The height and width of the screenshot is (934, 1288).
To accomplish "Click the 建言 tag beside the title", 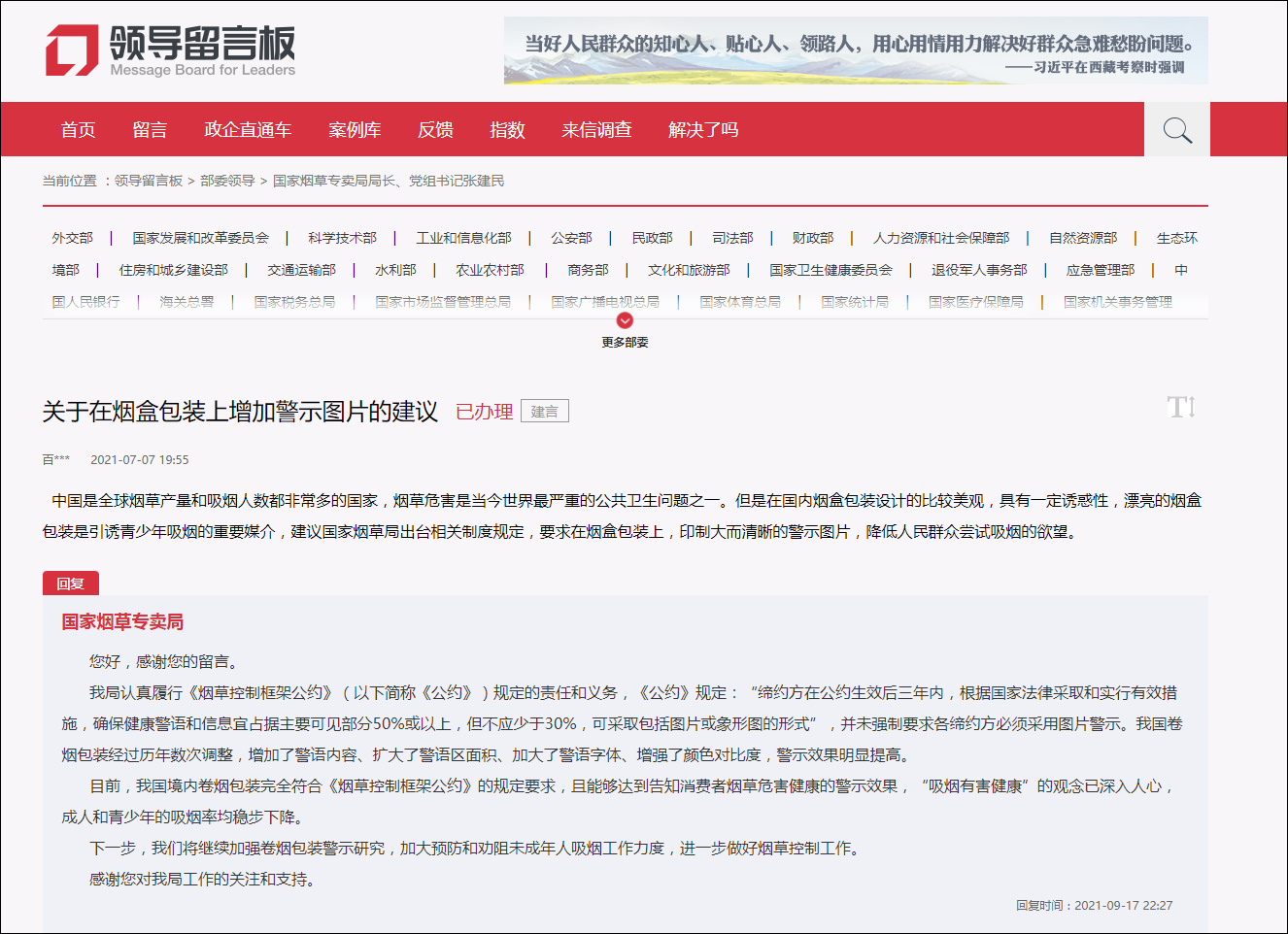I will click(544, 410).
